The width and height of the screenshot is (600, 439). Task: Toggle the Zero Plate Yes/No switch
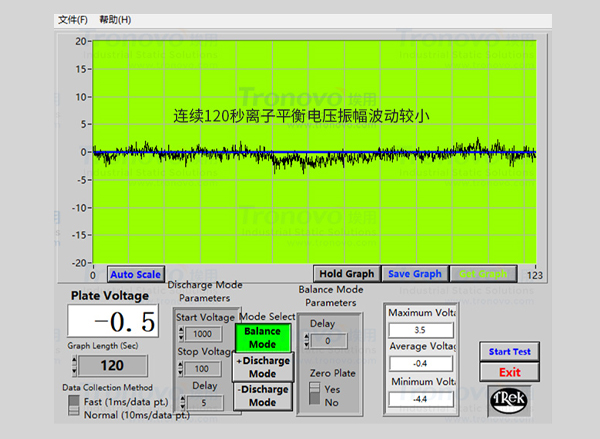pyautogui.click(x=315, y=393)
